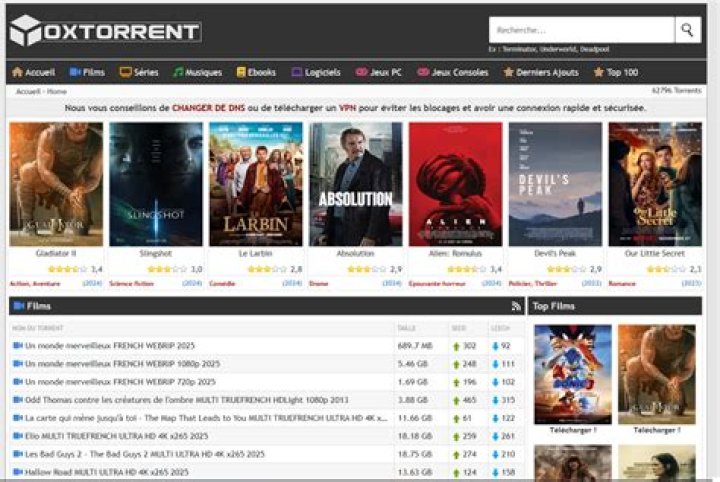This screenshot has height=482, width=720.
Task: Click the Epouvante-horreur genre link
Action: [437, 284]
